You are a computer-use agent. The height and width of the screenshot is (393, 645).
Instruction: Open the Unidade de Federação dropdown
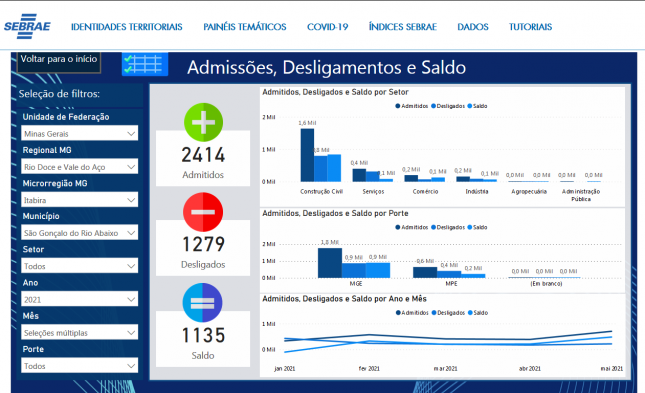79,133
